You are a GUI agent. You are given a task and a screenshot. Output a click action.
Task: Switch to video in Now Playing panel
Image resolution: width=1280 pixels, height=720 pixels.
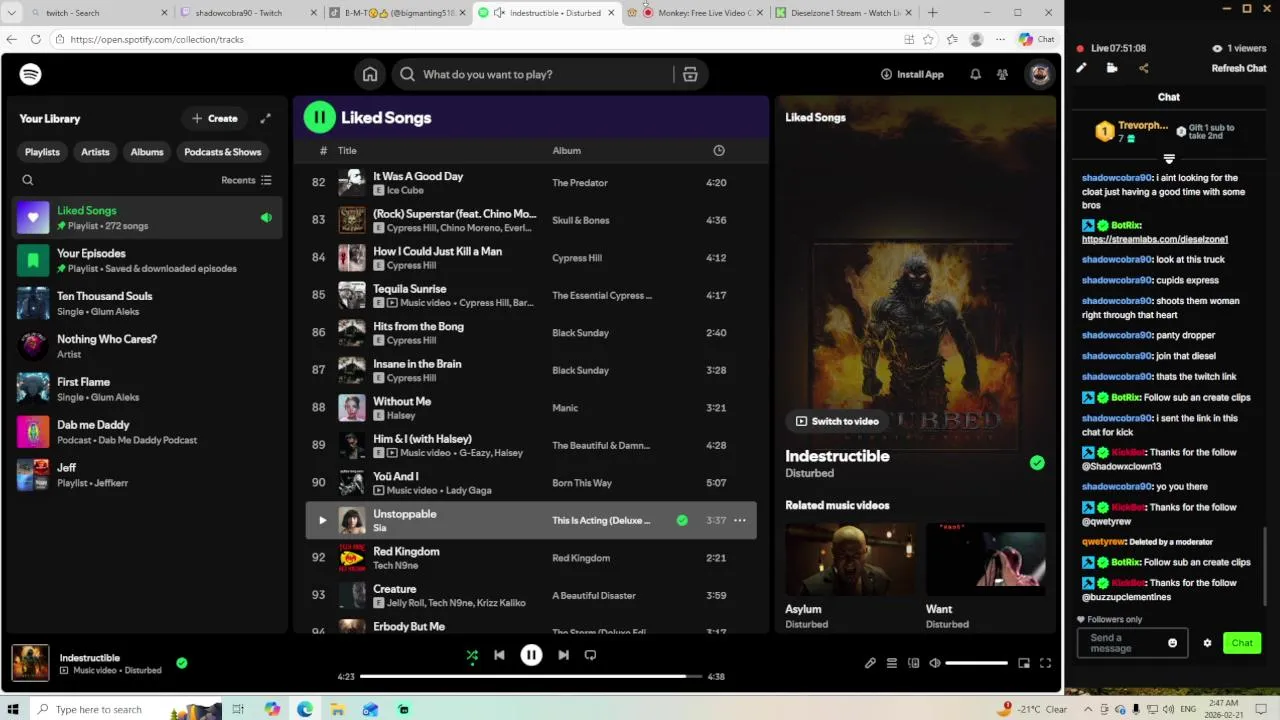point(837,421)
